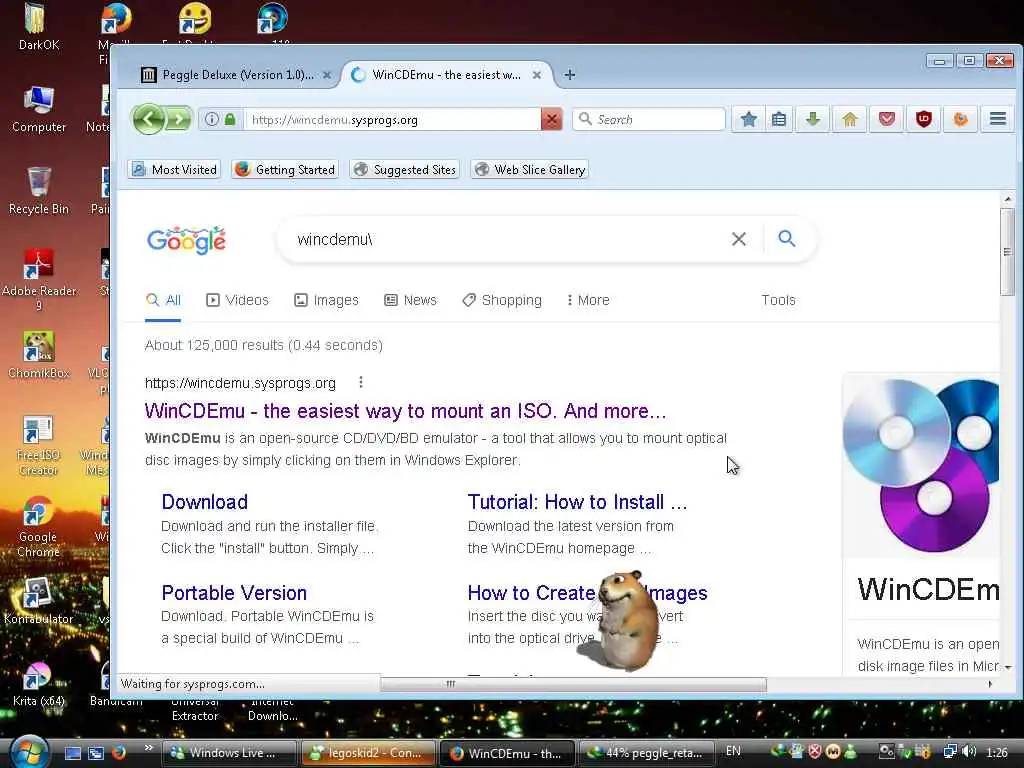Open Computer desktop icon
This screenshot has height=768, width=1024.
[x=39, y=109]
